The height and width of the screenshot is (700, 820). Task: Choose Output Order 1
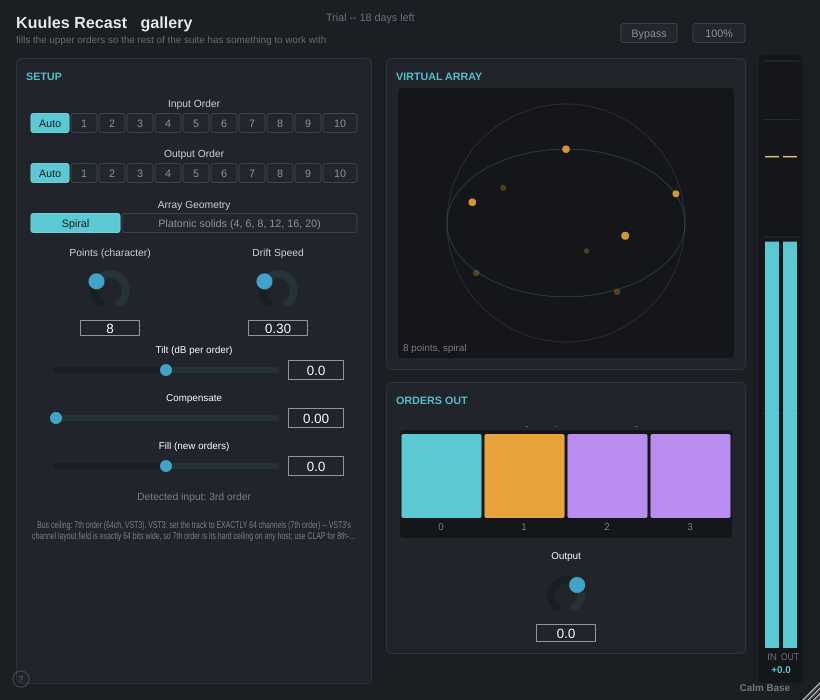tap(84, 173)
